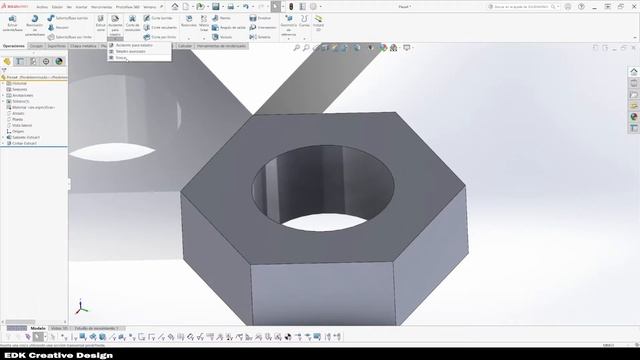Click Zoom to Fit magnifier icon

point(297,48)
